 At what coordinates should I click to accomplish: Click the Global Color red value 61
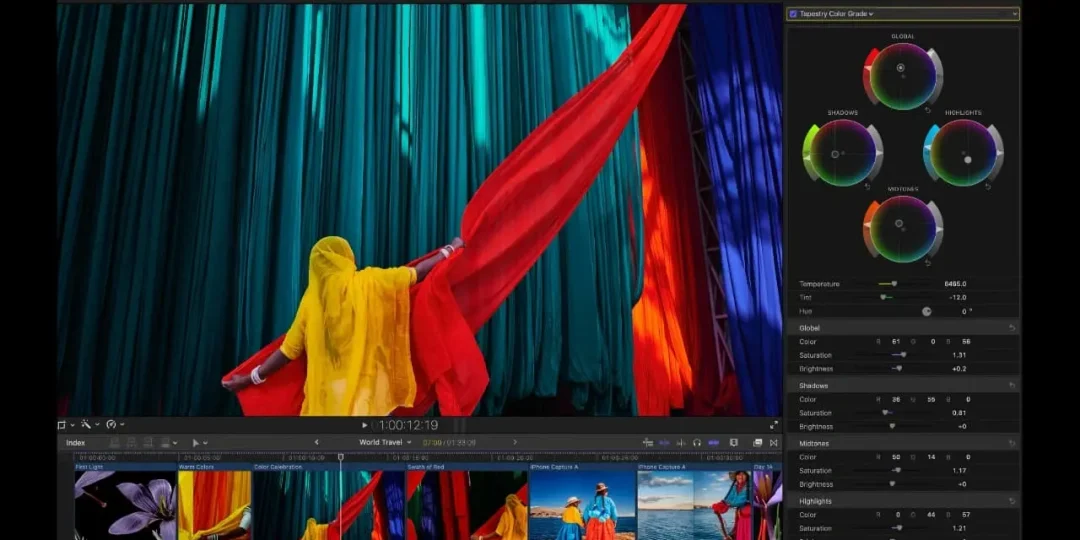point(895,342)
